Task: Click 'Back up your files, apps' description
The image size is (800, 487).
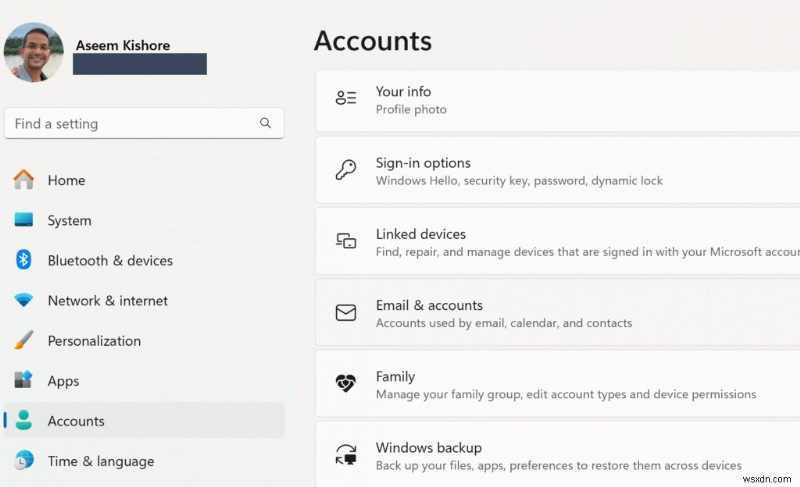Action: [559, 465]
